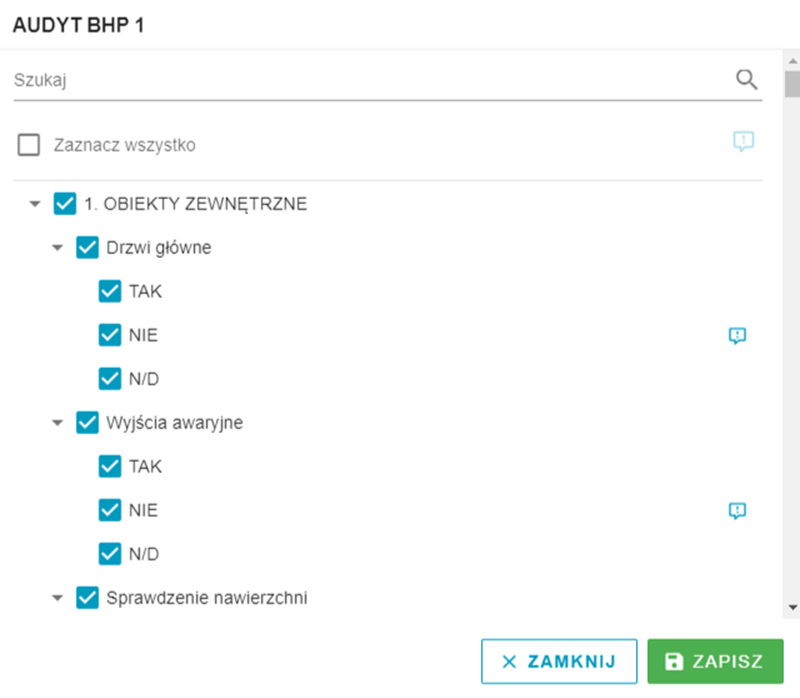Screen dimensions: 800x698
Task: Click the X icon on ZAMKNIJ button
Action: [509, 662]
